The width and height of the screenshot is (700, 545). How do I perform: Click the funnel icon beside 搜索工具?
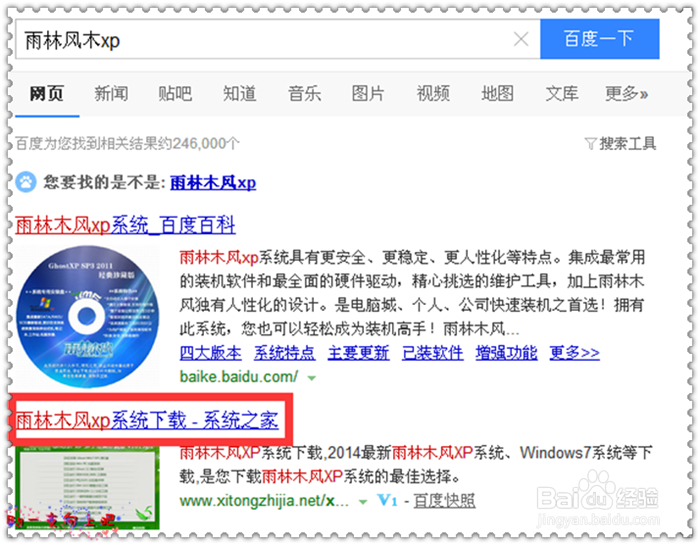coord(591,144)
